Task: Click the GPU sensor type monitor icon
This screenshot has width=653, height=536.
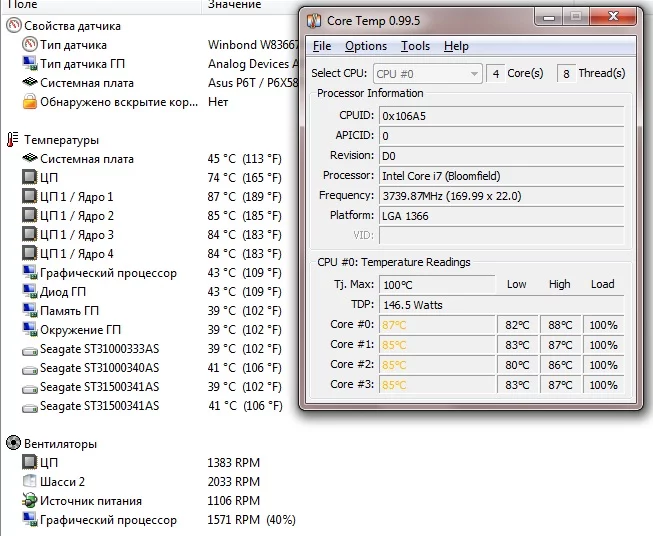Action: tap(30, 63)
